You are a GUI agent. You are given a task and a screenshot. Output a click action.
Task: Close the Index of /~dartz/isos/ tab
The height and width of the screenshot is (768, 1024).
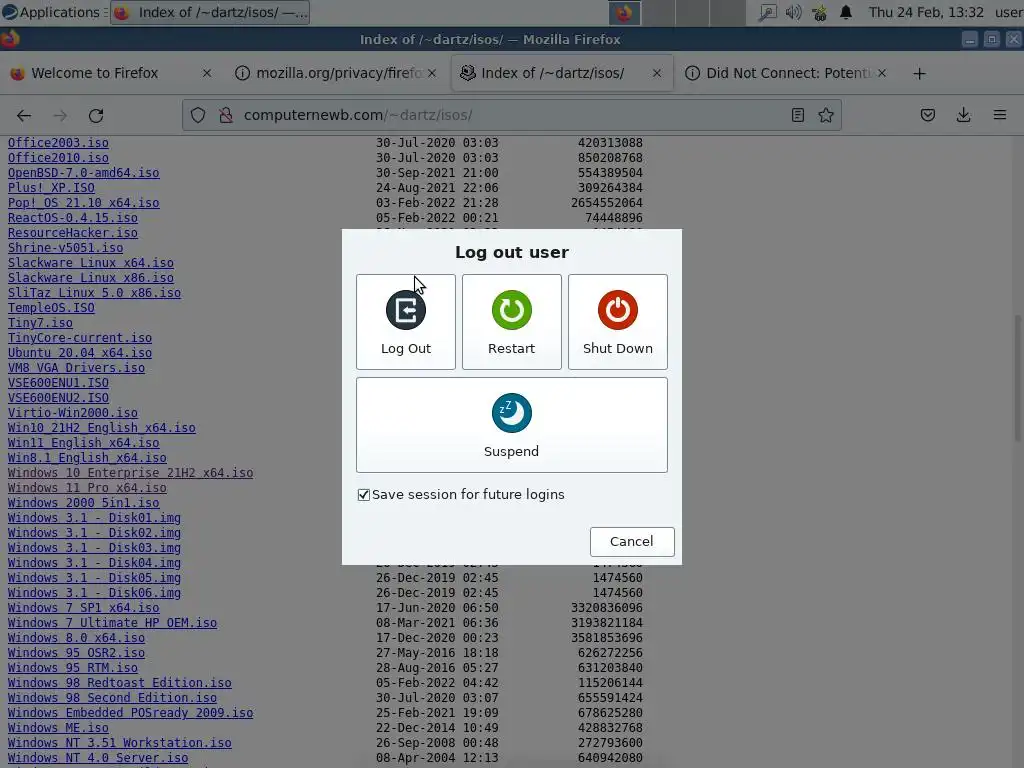657,73
